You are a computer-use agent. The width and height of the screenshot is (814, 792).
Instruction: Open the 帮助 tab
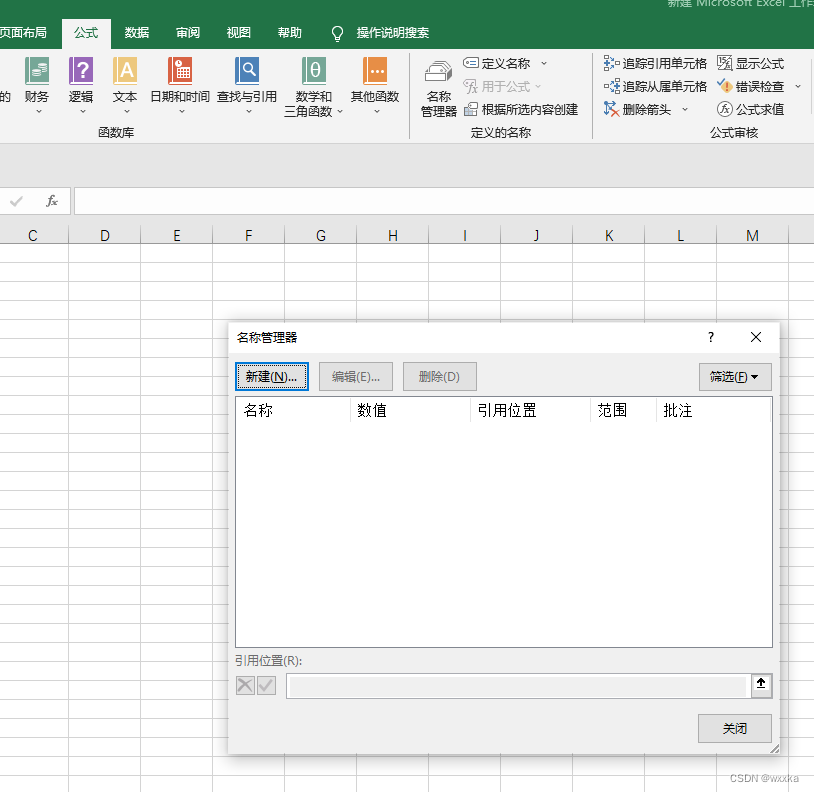290,33
